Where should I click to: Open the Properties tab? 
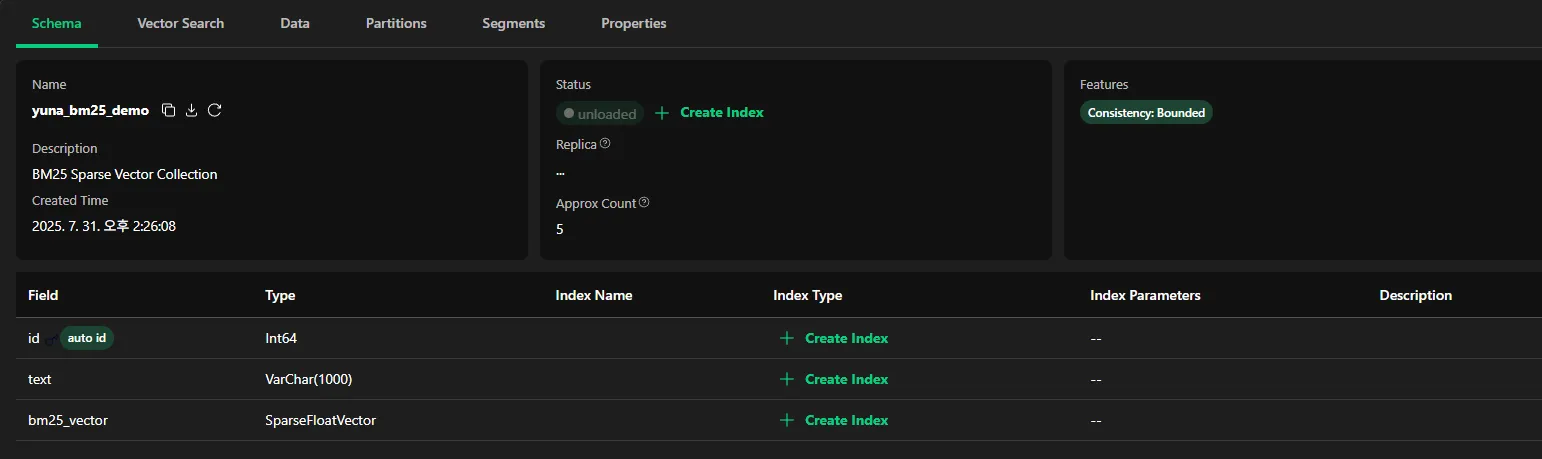634,23
